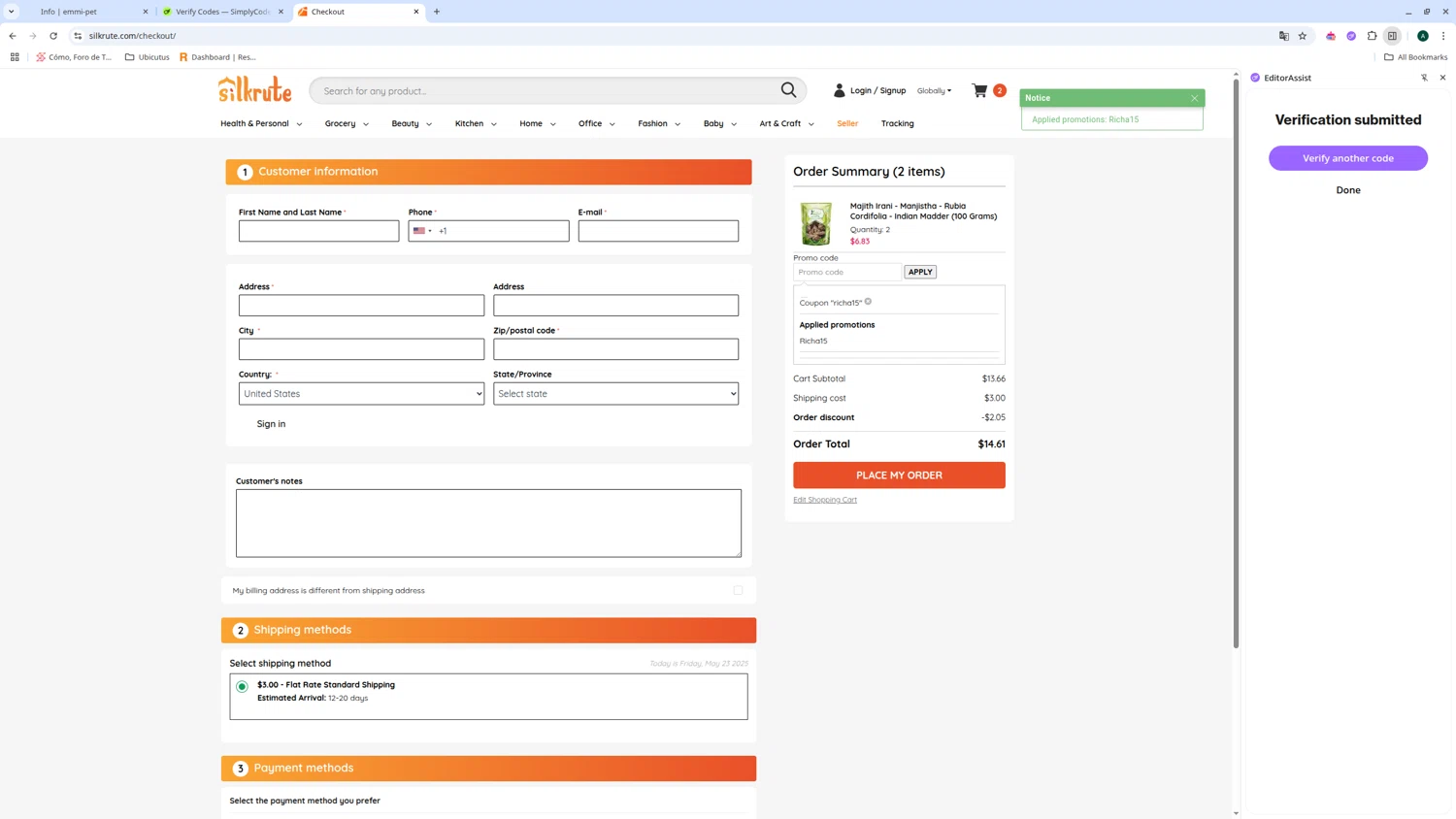Close the Verify Codes tab
1456x819 pixels.
[x=281, y=12]
